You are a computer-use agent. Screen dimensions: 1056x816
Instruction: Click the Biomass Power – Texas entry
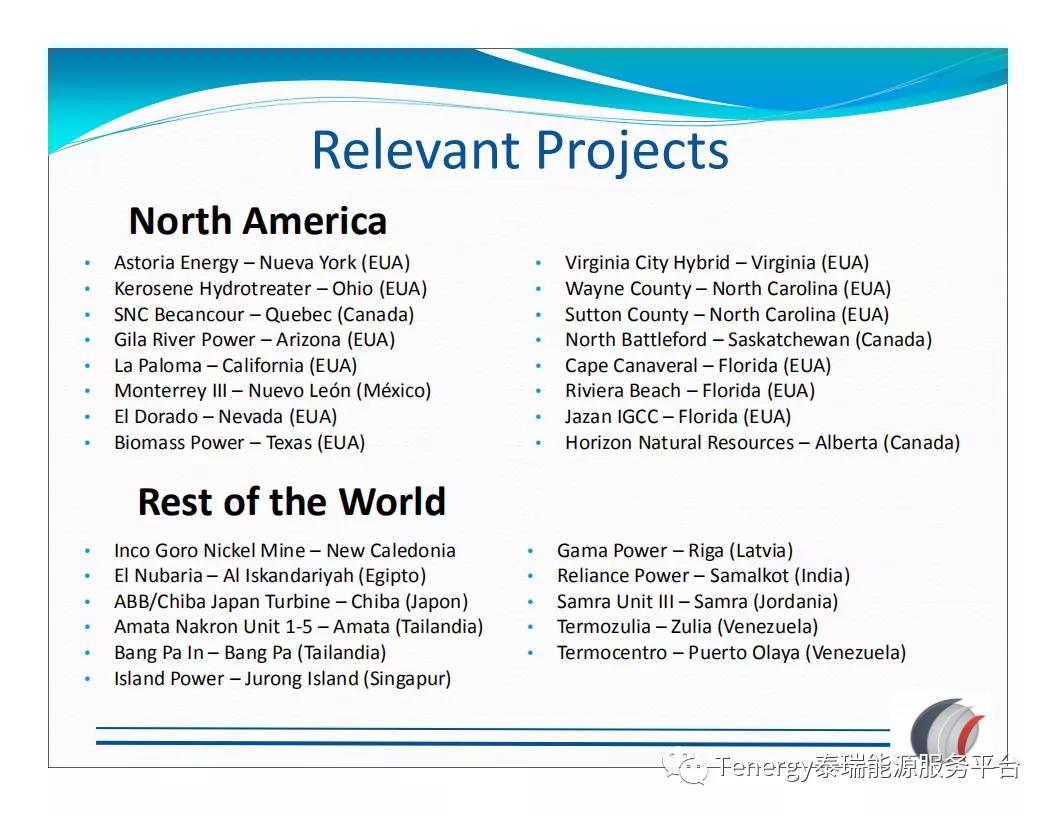click(239, 442)
